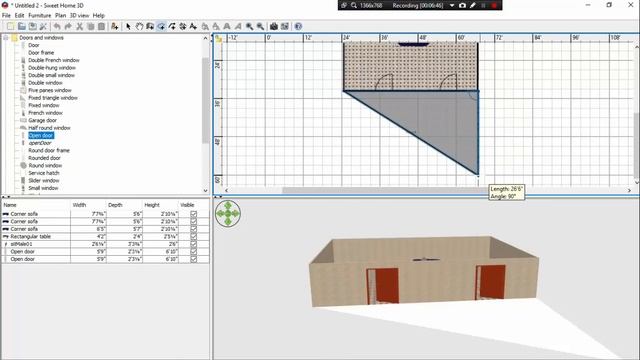Click the catalog vertical scrollbar thumb
Screen dimensions: 640x360
[x=205, y=100]
